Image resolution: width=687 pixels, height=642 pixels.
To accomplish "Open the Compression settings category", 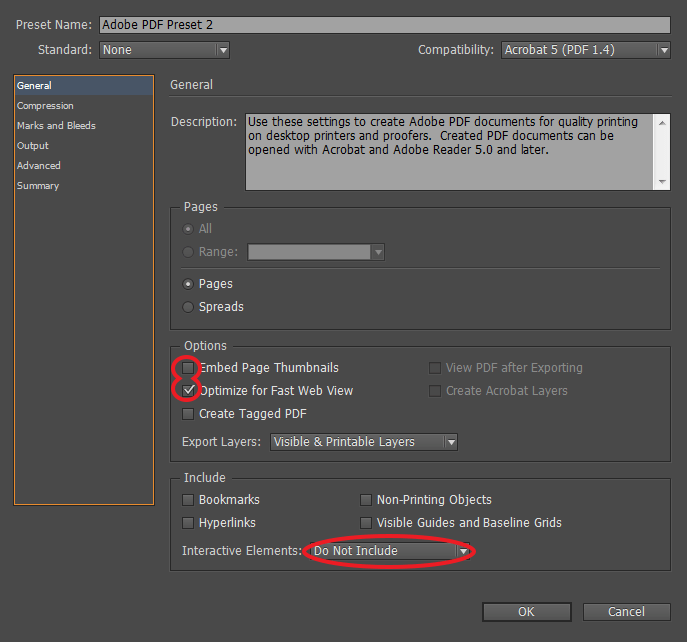I will click(x=45, y=106).
